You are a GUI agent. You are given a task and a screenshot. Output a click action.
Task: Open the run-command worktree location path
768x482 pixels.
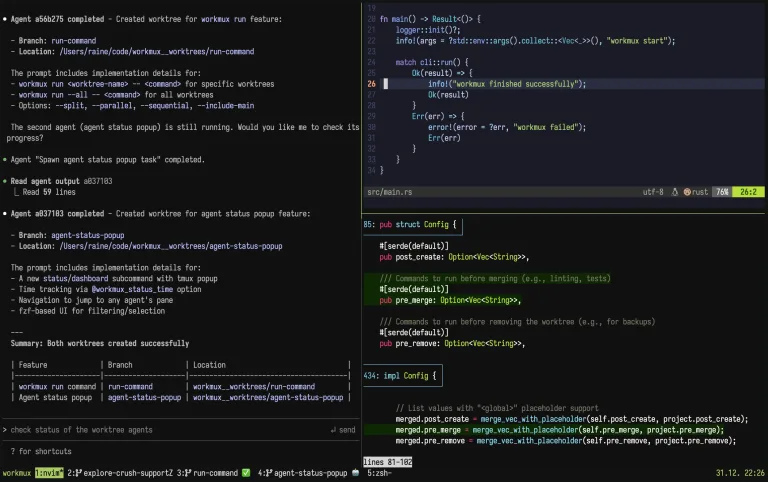pyautogui.click(x=157, y=51)
